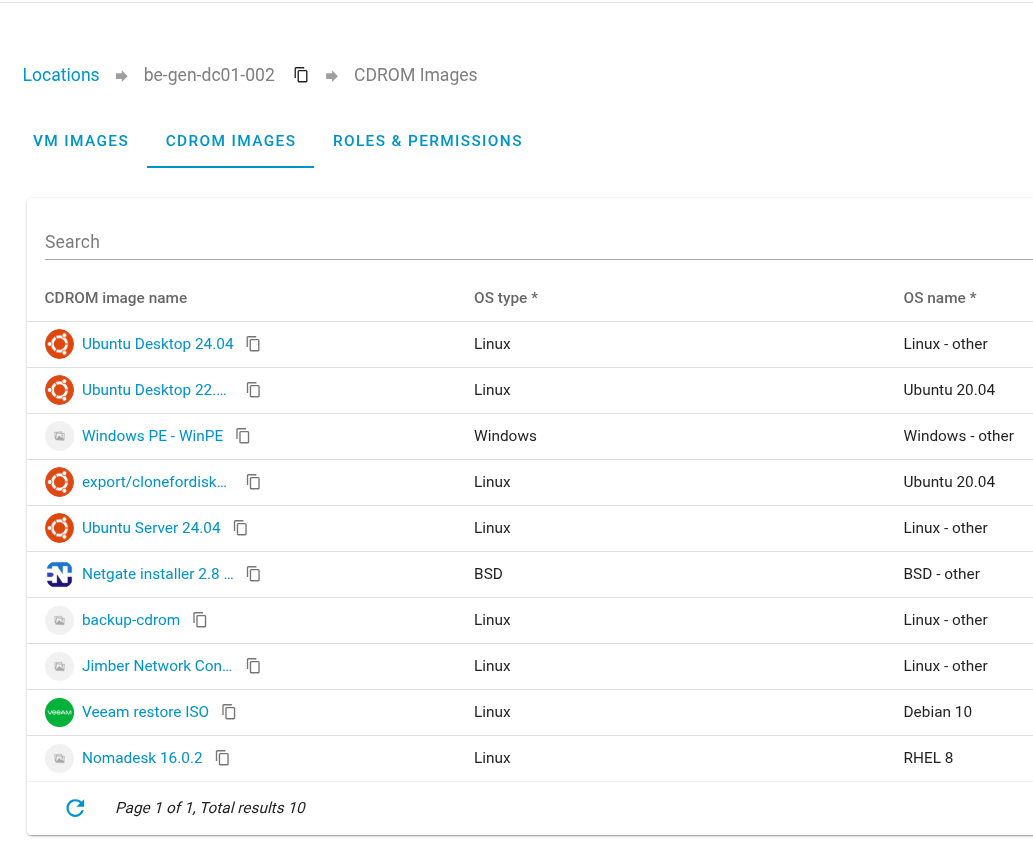The height and width of the screenshot is (866, 1033).
Task: Switch to the VM Images tab
Action: coord(81,141)
